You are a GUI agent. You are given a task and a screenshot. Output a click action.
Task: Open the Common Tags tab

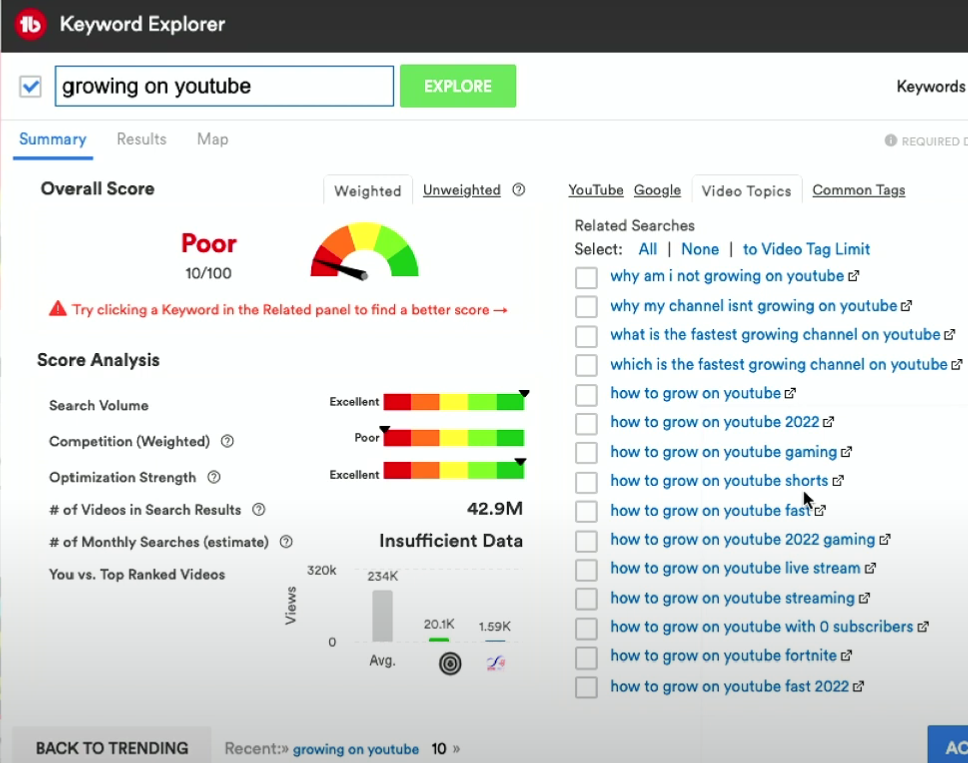click(x=858, y=190)
